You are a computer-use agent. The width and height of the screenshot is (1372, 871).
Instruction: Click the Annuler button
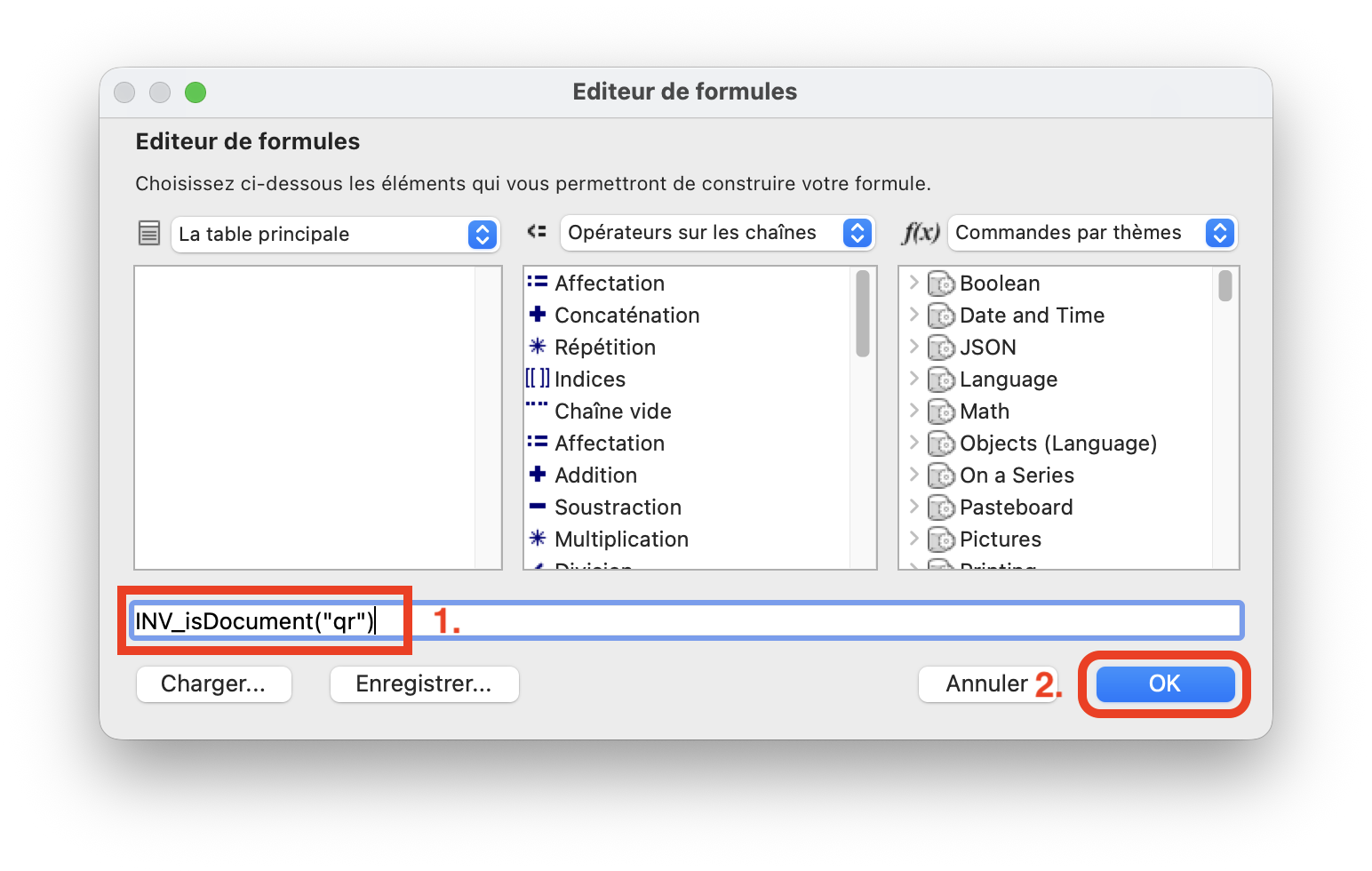(986, 683)
